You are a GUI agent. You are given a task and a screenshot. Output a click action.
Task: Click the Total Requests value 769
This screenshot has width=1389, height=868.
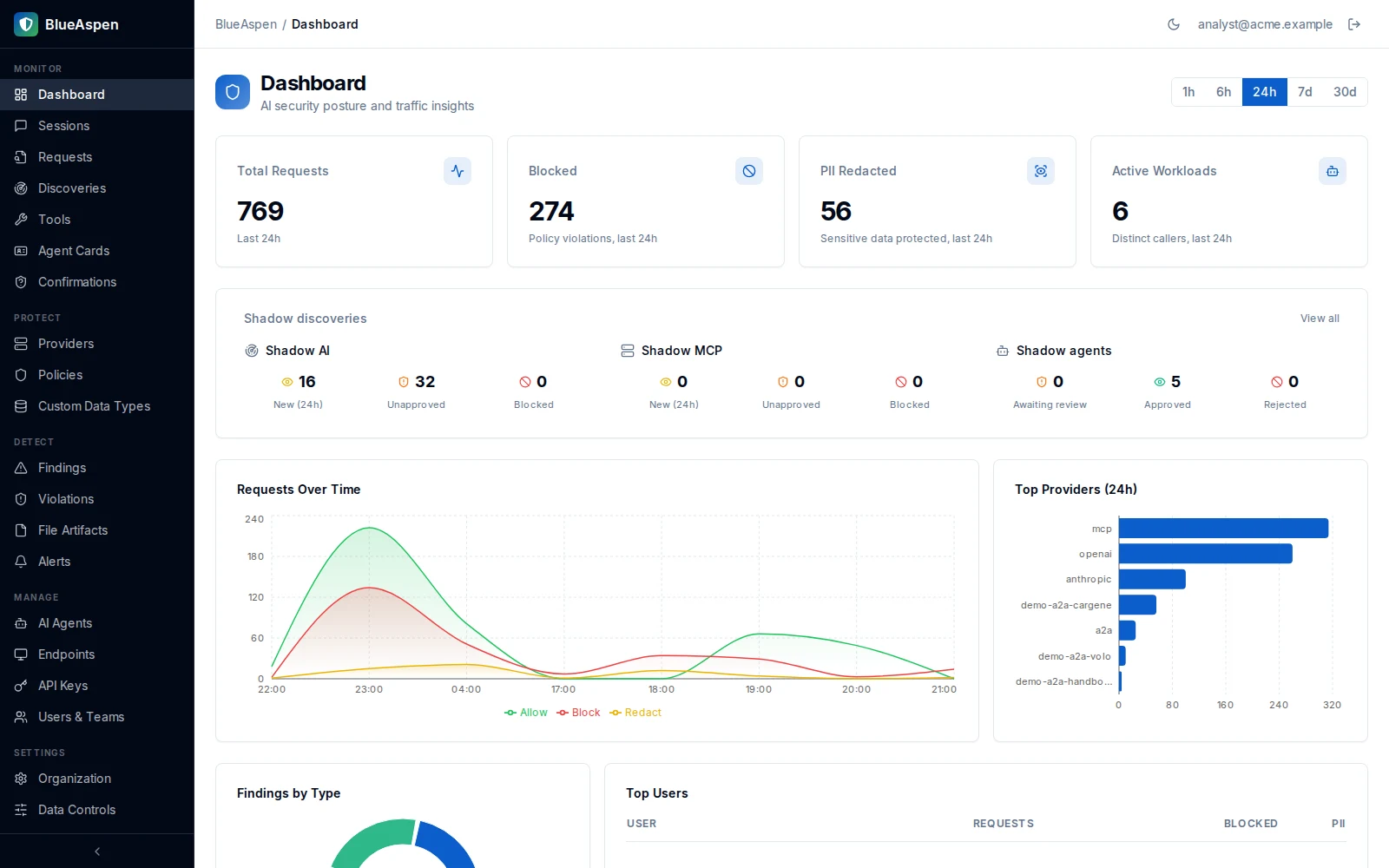point(260,211)
